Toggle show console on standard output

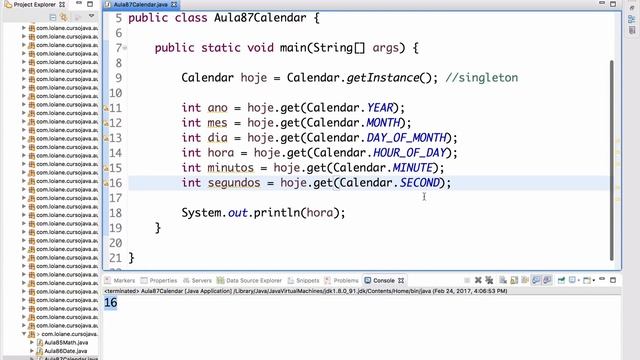536,280
